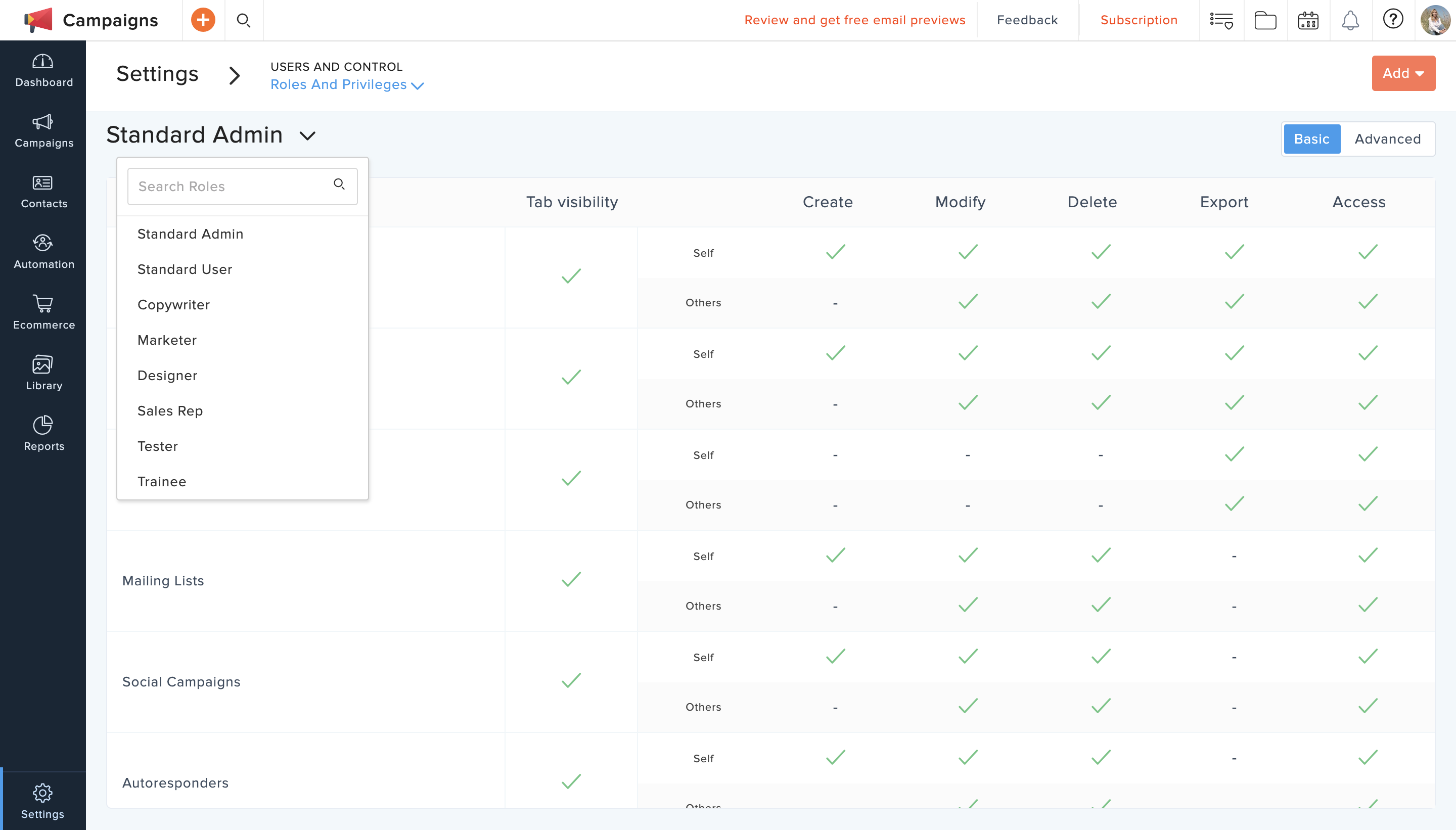
Task: Select the Marketer role option
Action: 166,340
